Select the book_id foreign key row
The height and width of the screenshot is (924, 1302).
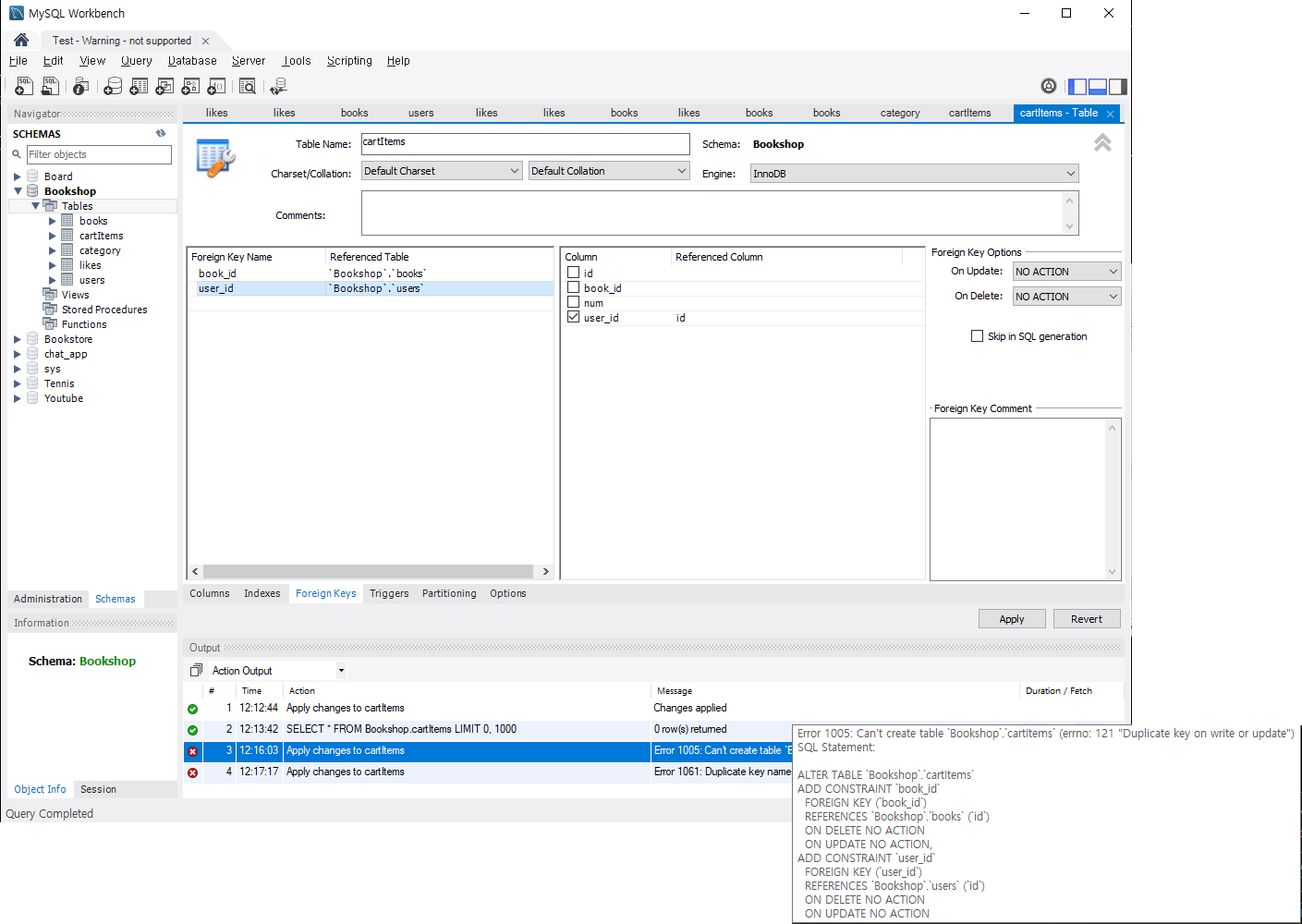pyautogui.click(x=371, y=274)
